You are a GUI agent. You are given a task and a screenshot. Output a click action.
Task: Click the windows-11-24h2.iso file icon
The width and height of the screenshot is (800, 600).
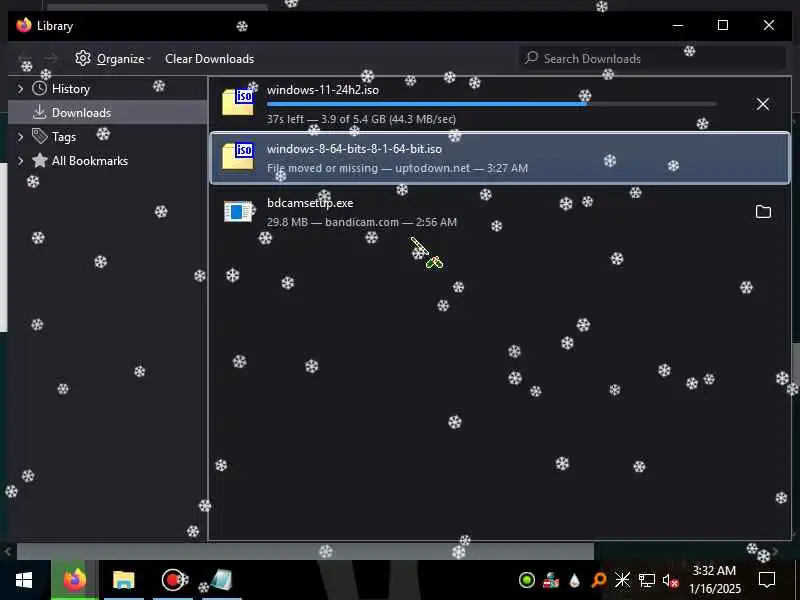click(x=238, y=102)
